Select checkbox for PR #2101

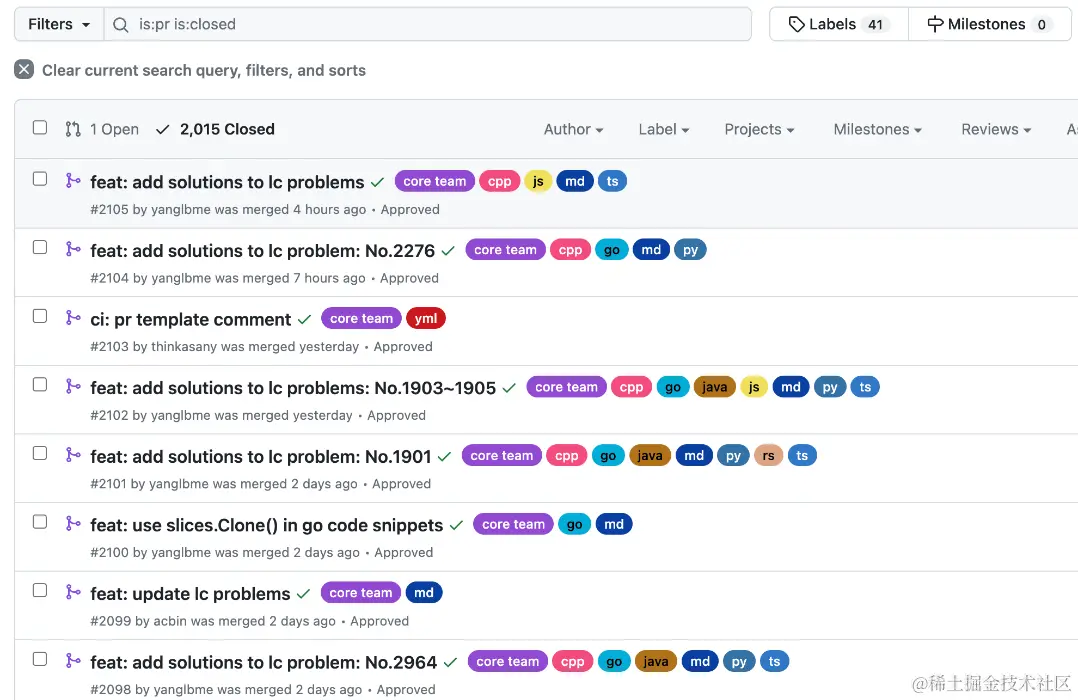click(40, 453)
